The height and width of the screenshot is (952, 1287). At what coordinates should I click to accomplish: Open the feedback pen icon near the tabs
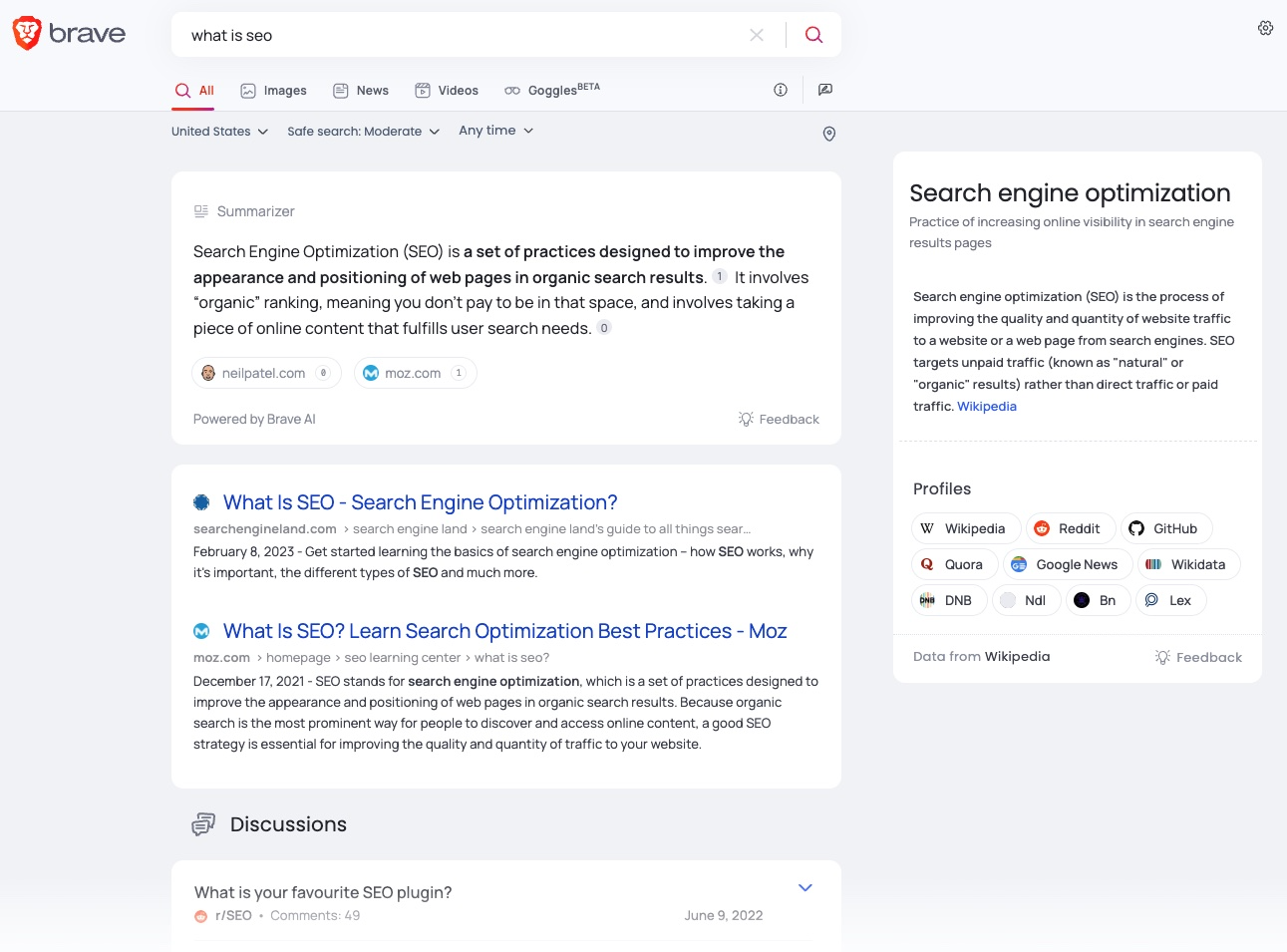pyautogui.click(x=824, y=90)
